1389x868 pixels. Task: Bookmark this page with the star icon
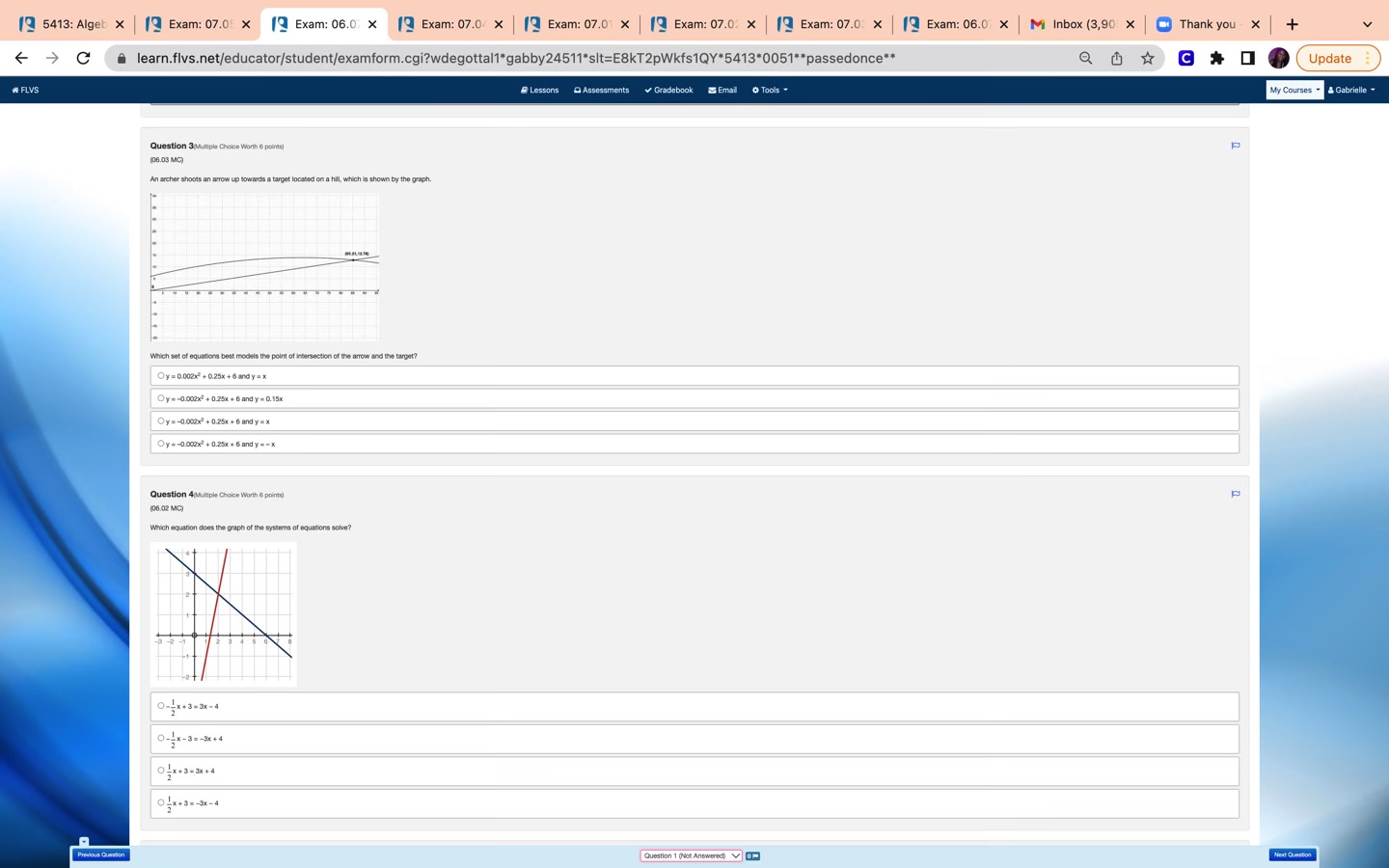pos(1147,58)
